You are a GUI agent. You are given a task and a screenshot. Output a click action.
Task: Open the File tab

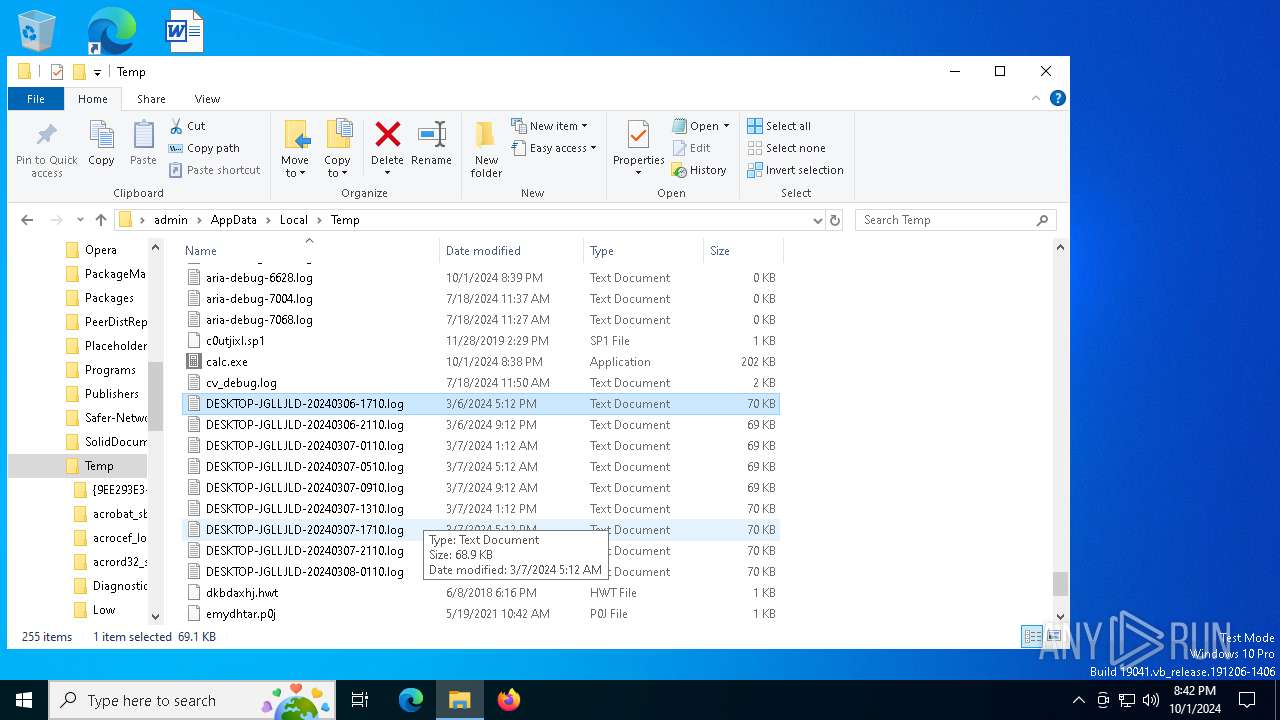coord(35,99)
